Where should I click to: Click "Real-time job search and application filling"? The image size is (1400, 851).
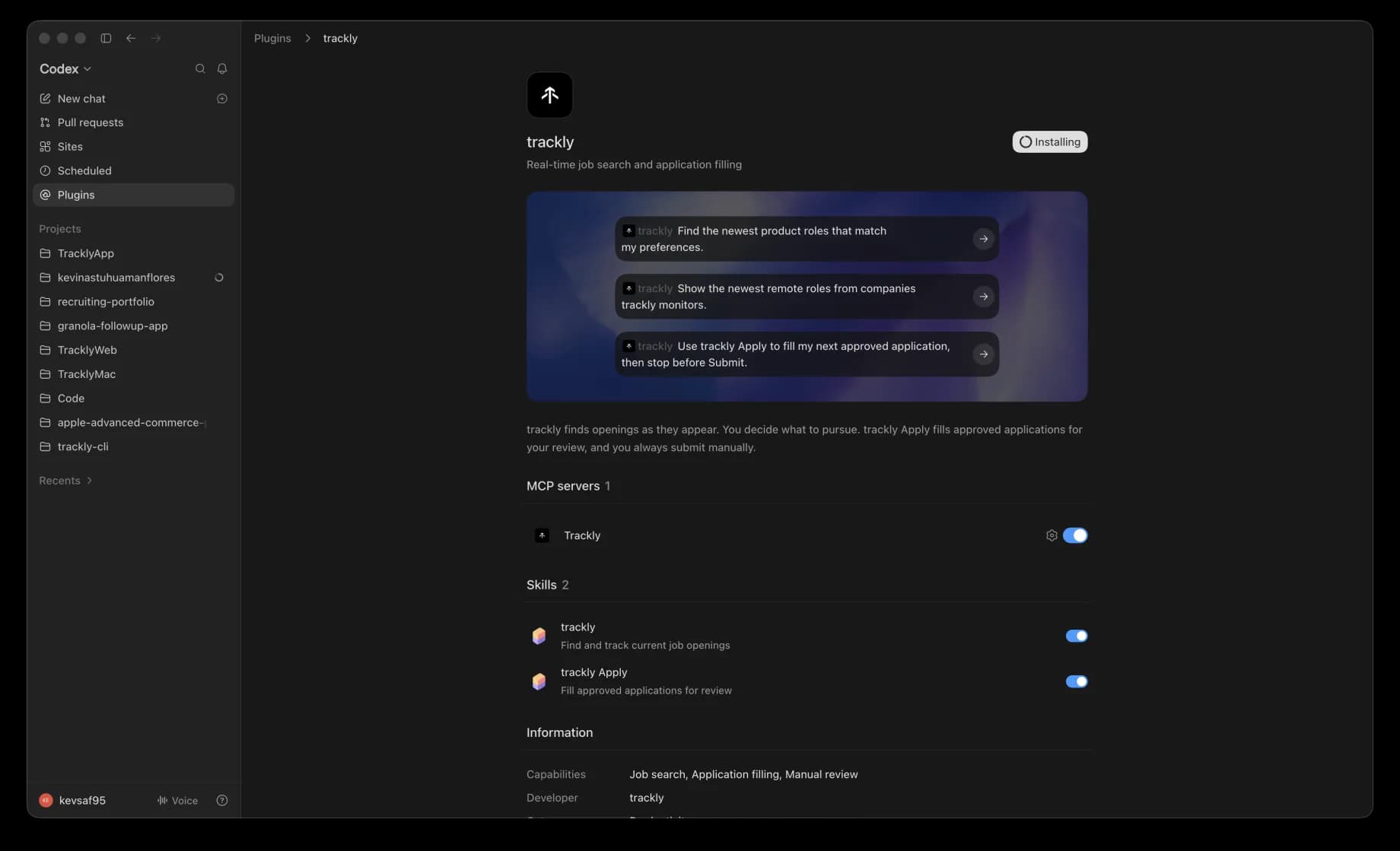click(634, 164)
